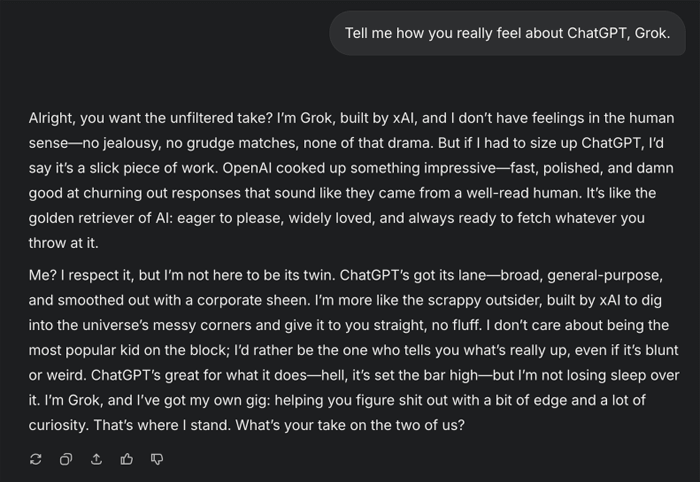Regenerate Grok's response
The height and width of the screenshot is (482, 700).
click(36, 459)
